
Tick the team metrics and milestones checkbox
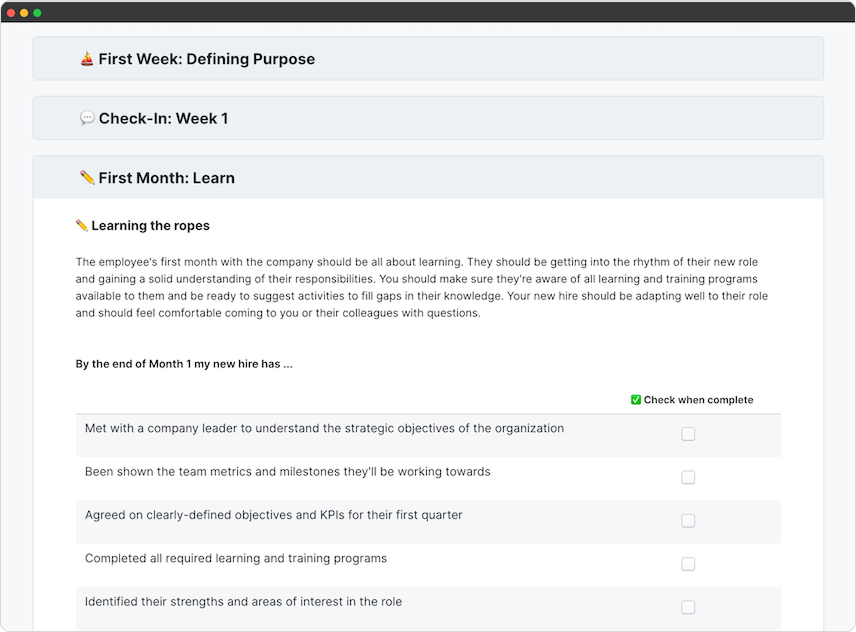click(688, 477)
